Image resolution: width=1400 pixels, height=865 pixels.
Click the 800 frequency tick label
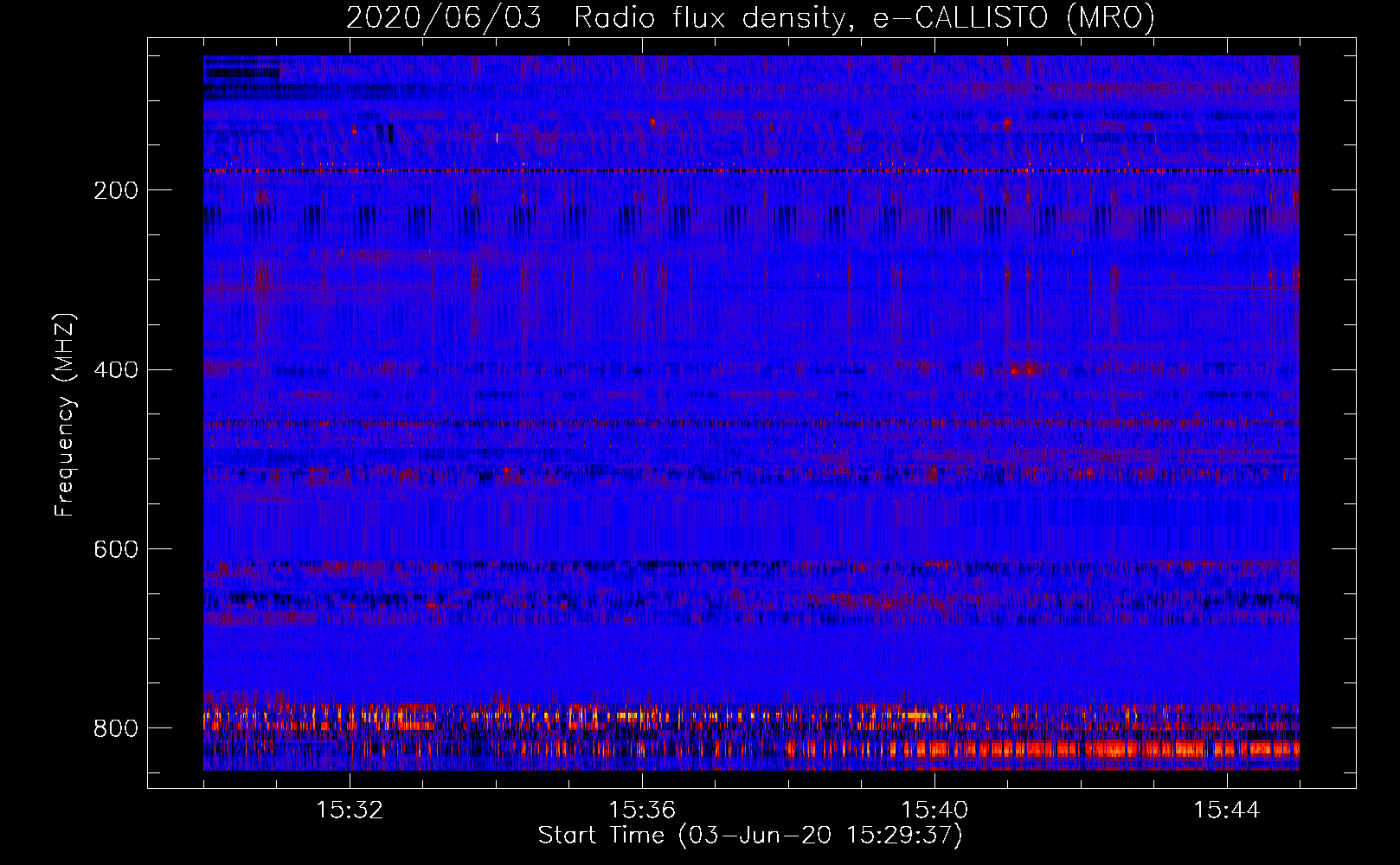click(x=115, y=728)
